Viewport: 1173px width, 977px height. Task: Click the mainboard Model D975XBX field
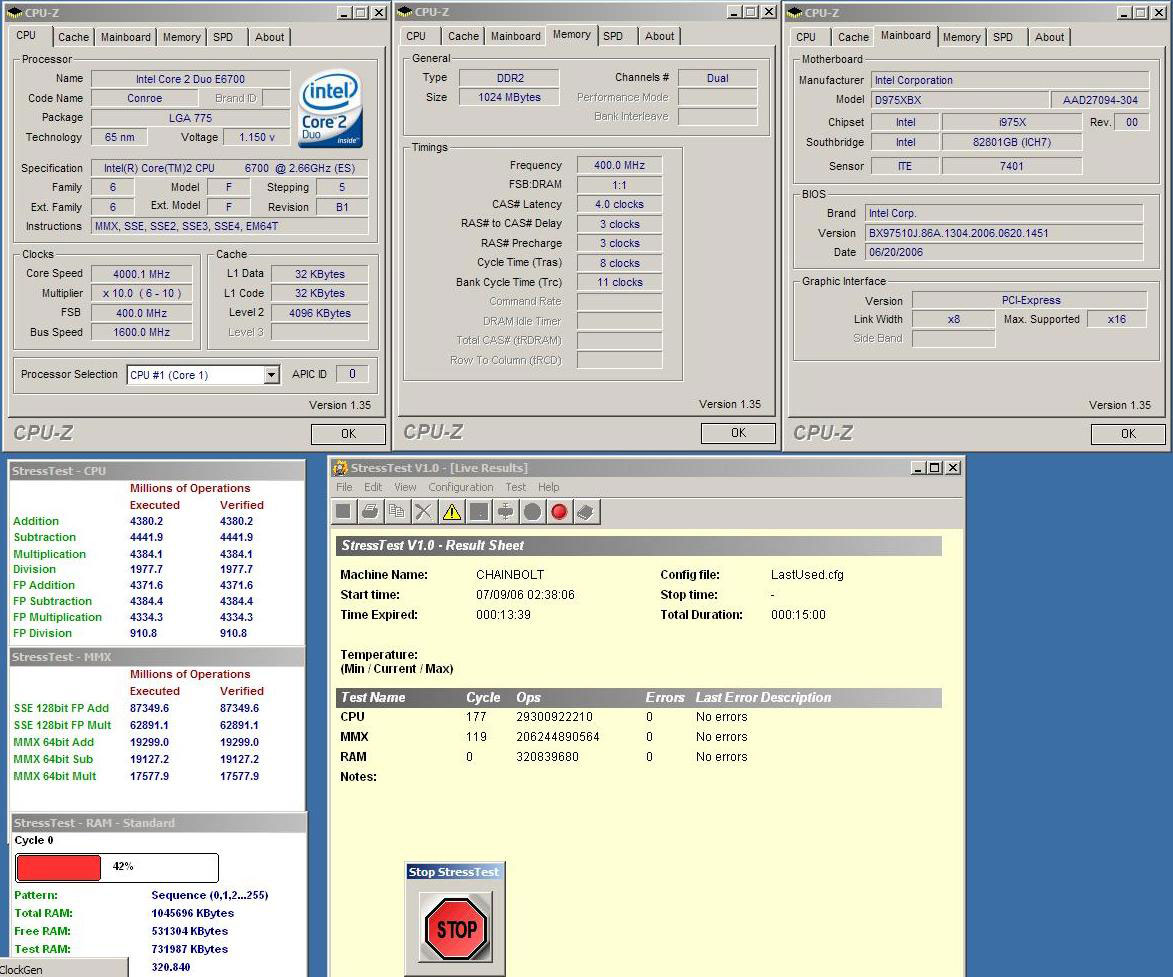click(960, 99)
